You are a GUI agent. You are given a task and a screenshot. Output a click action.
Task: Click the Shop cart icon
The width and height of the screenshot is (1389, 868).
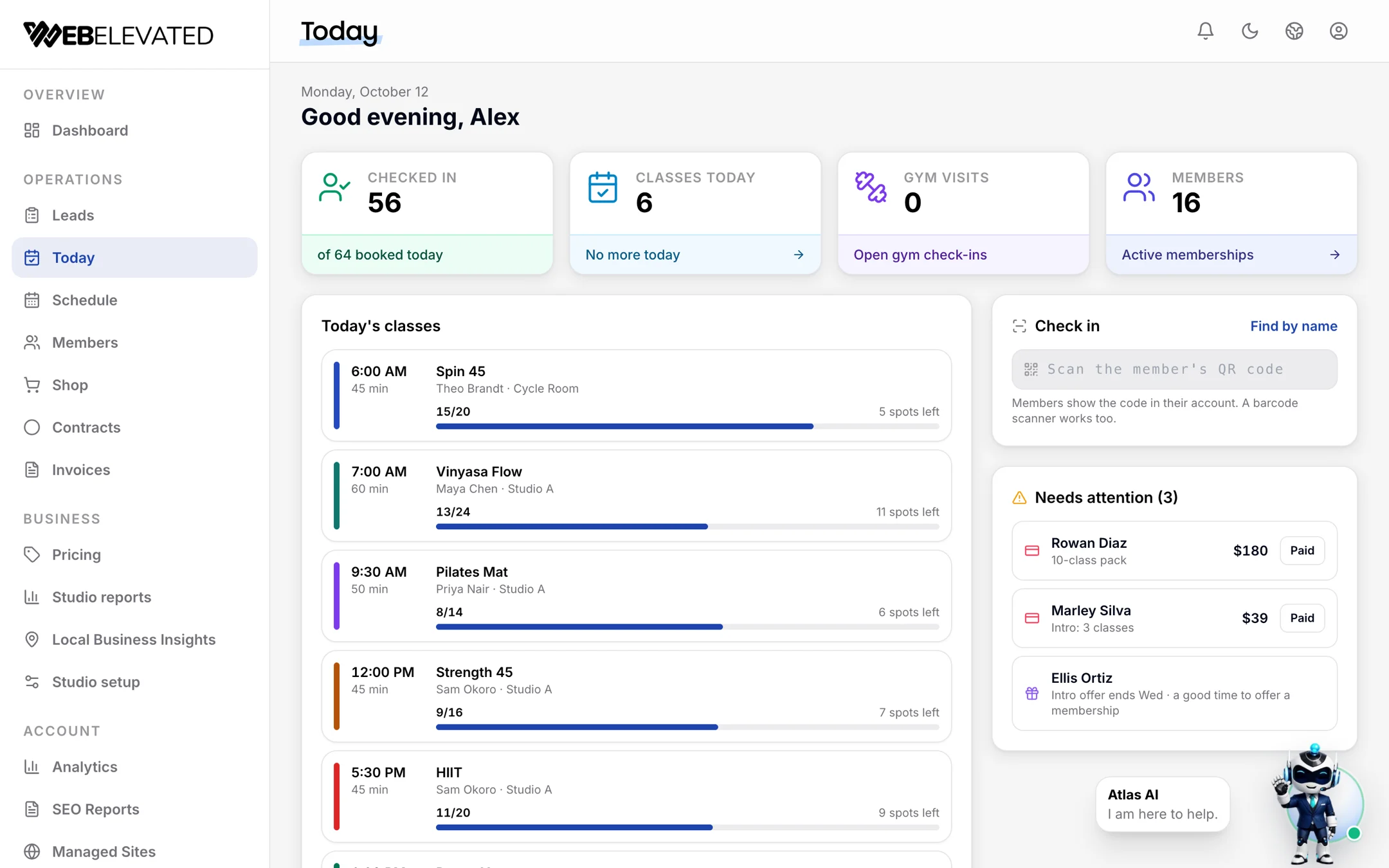point(32,385)
